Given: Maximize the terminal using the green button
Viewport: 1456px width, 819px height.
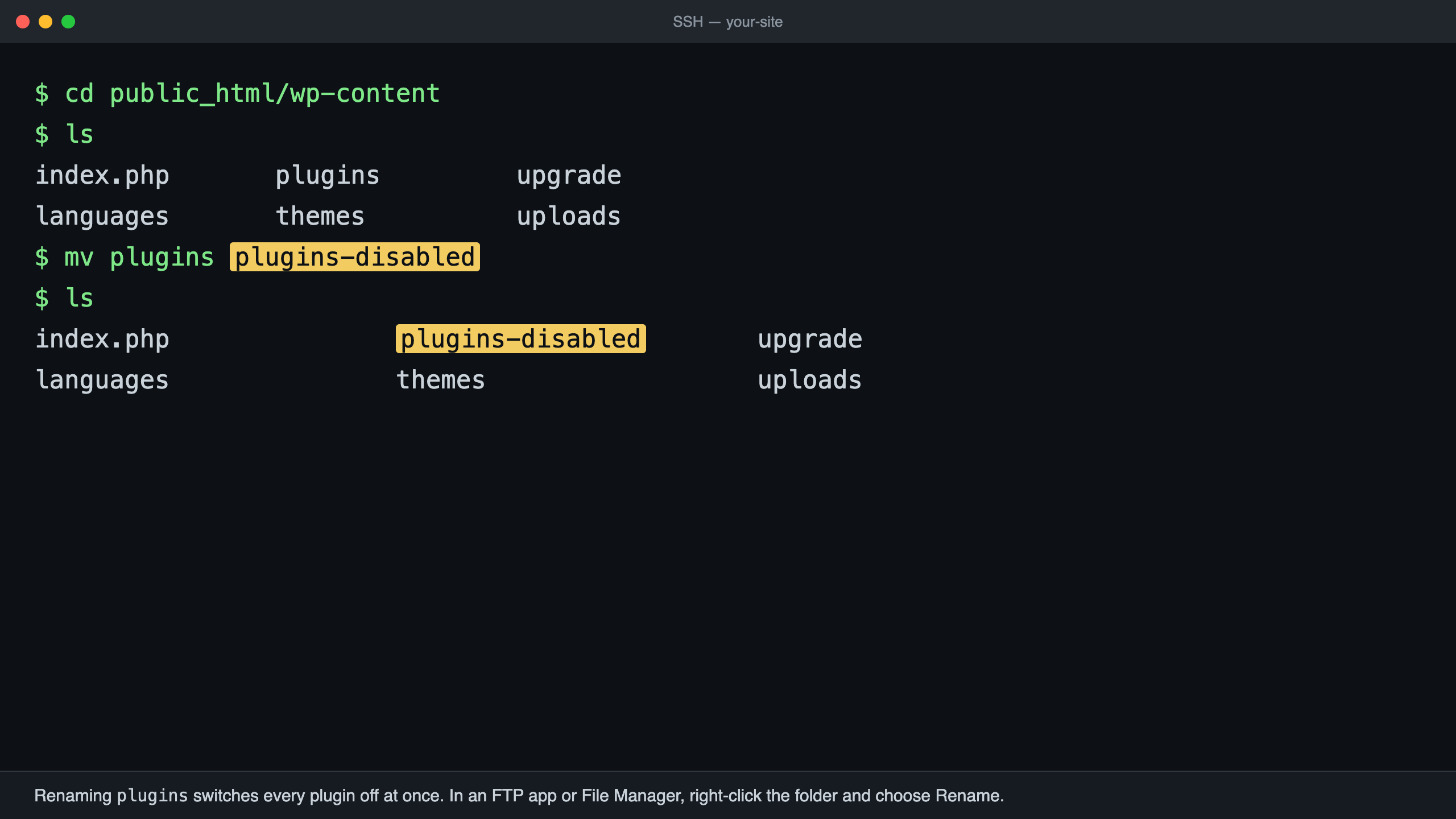Looking at the screenshot, I should (x=68, y=21).
